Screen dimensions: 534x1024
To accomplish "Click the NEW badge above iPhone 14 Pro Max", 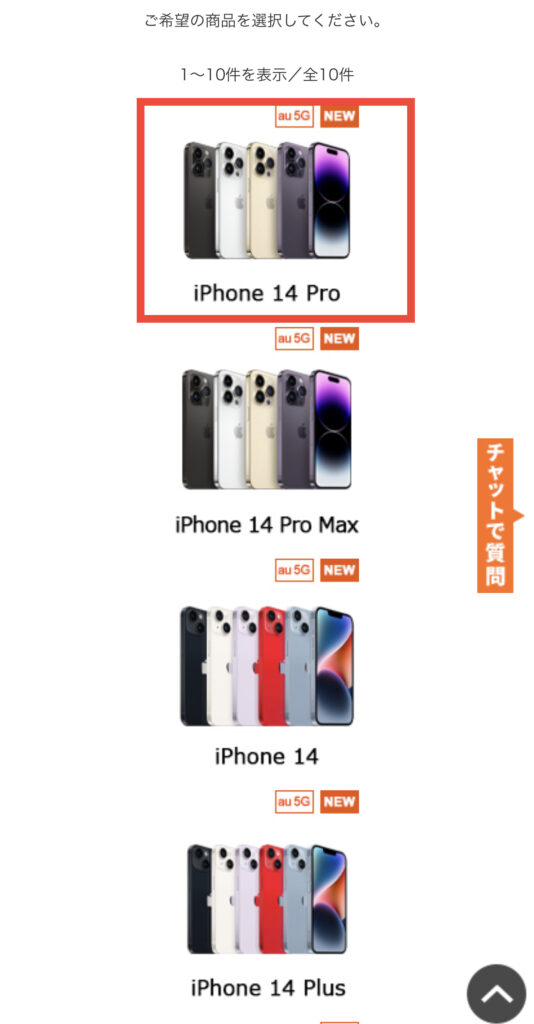I will click(x=339, y=338).
